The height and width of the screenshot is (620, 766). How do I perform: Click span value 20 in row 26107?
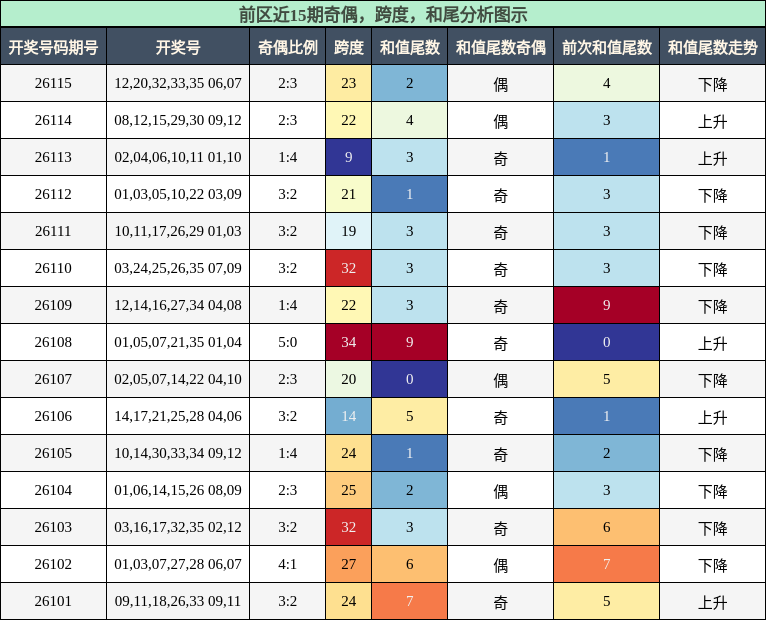pyautogui.click(x=348, y=379)
